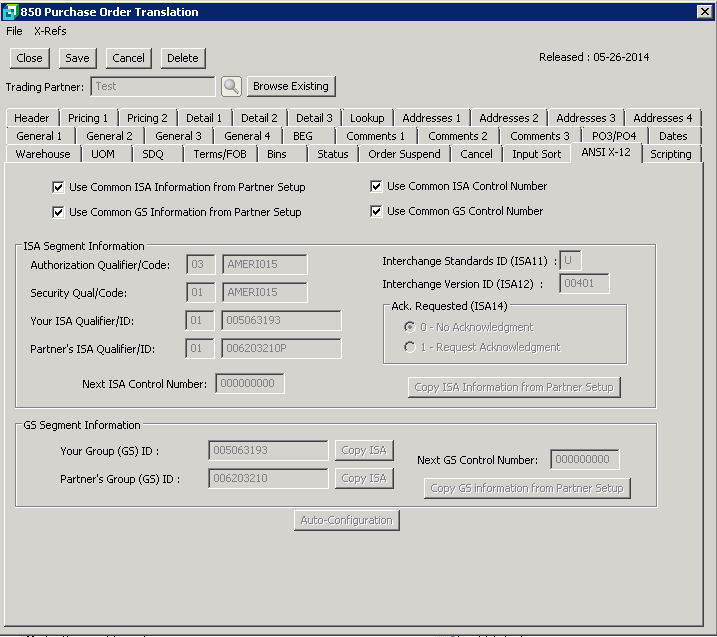Toggle Use Common ISA Information from Partner Setup
The width and height of the screenshot is (717, 637).
58,187
